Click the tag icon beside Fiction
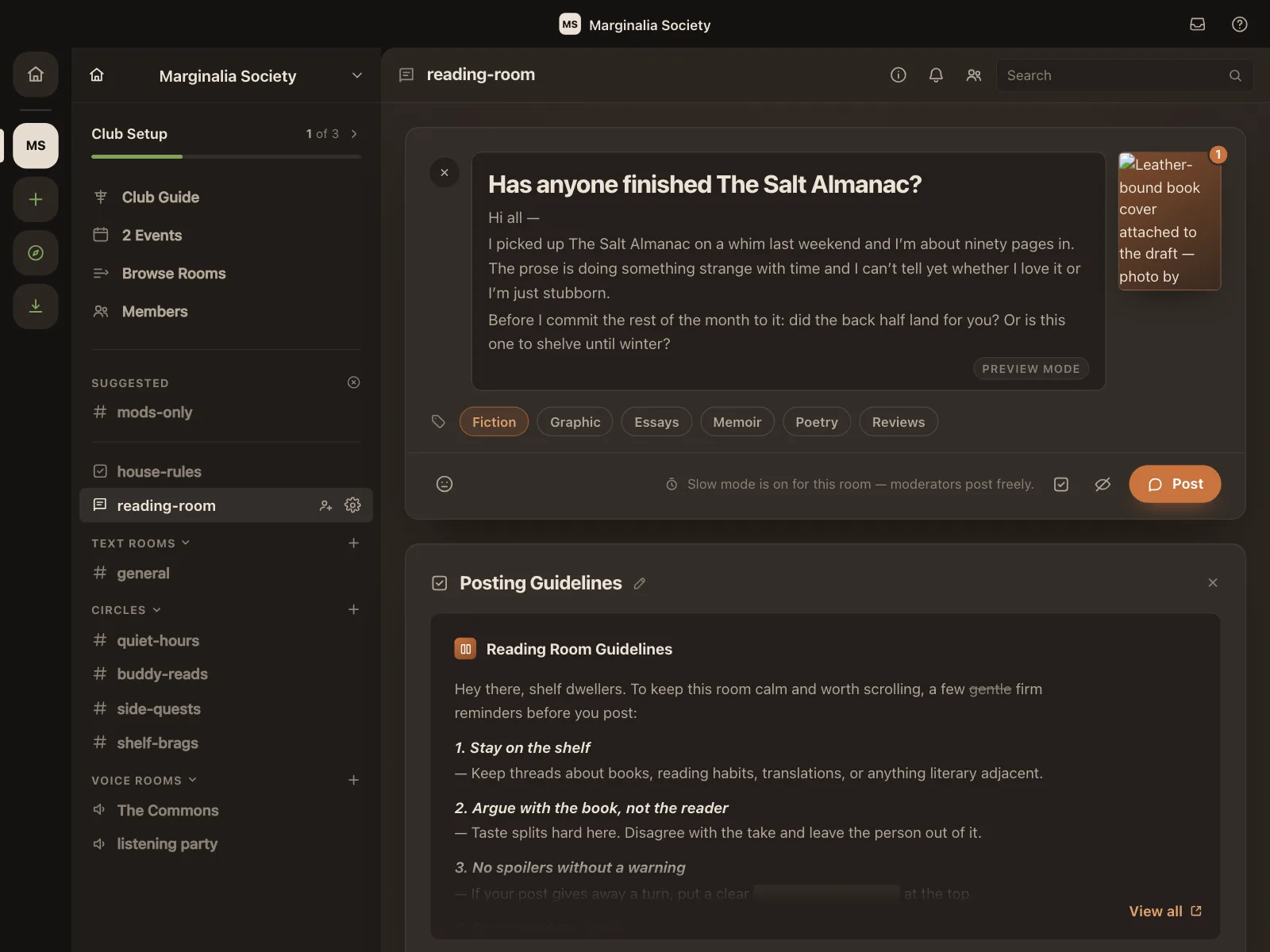 tap(438, 421)
